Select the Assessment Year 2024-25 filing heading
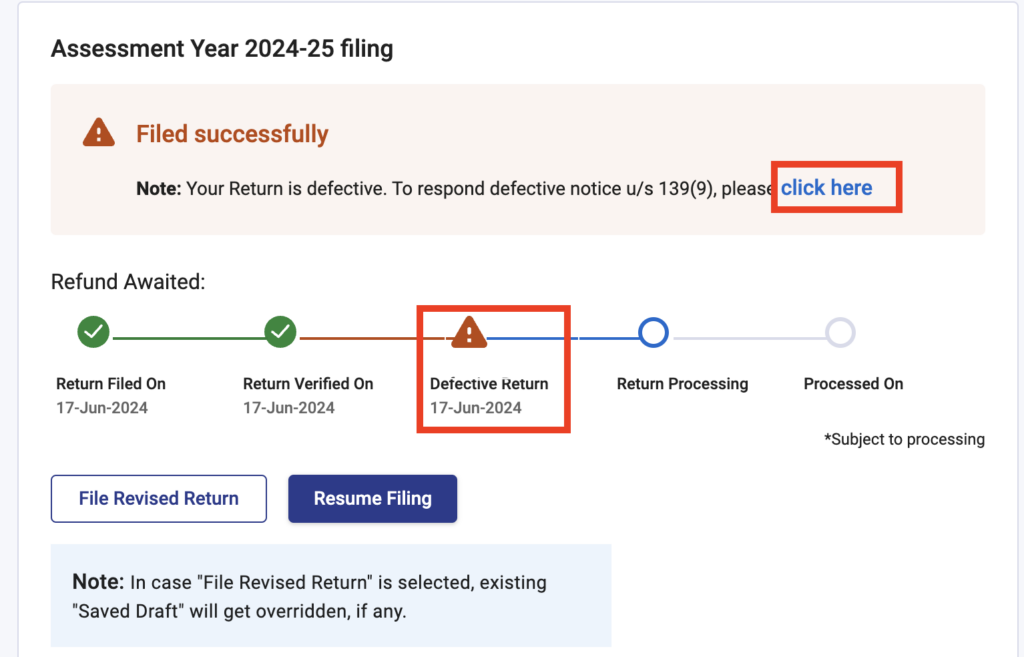 [x=221, y=48]
